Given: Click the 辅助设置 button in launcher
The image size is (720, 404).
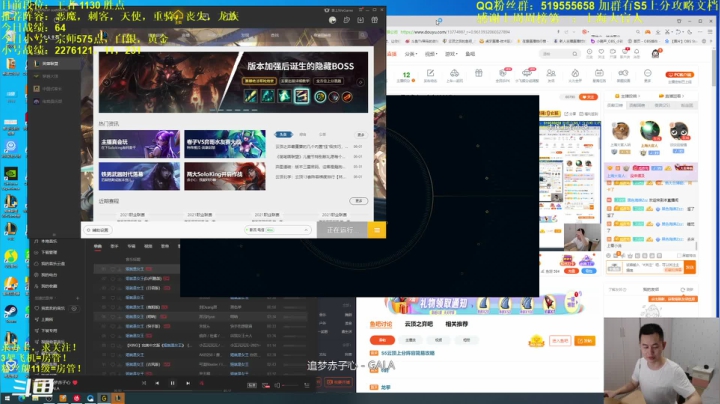Looking at the screenshot, I should coord(98,230).
